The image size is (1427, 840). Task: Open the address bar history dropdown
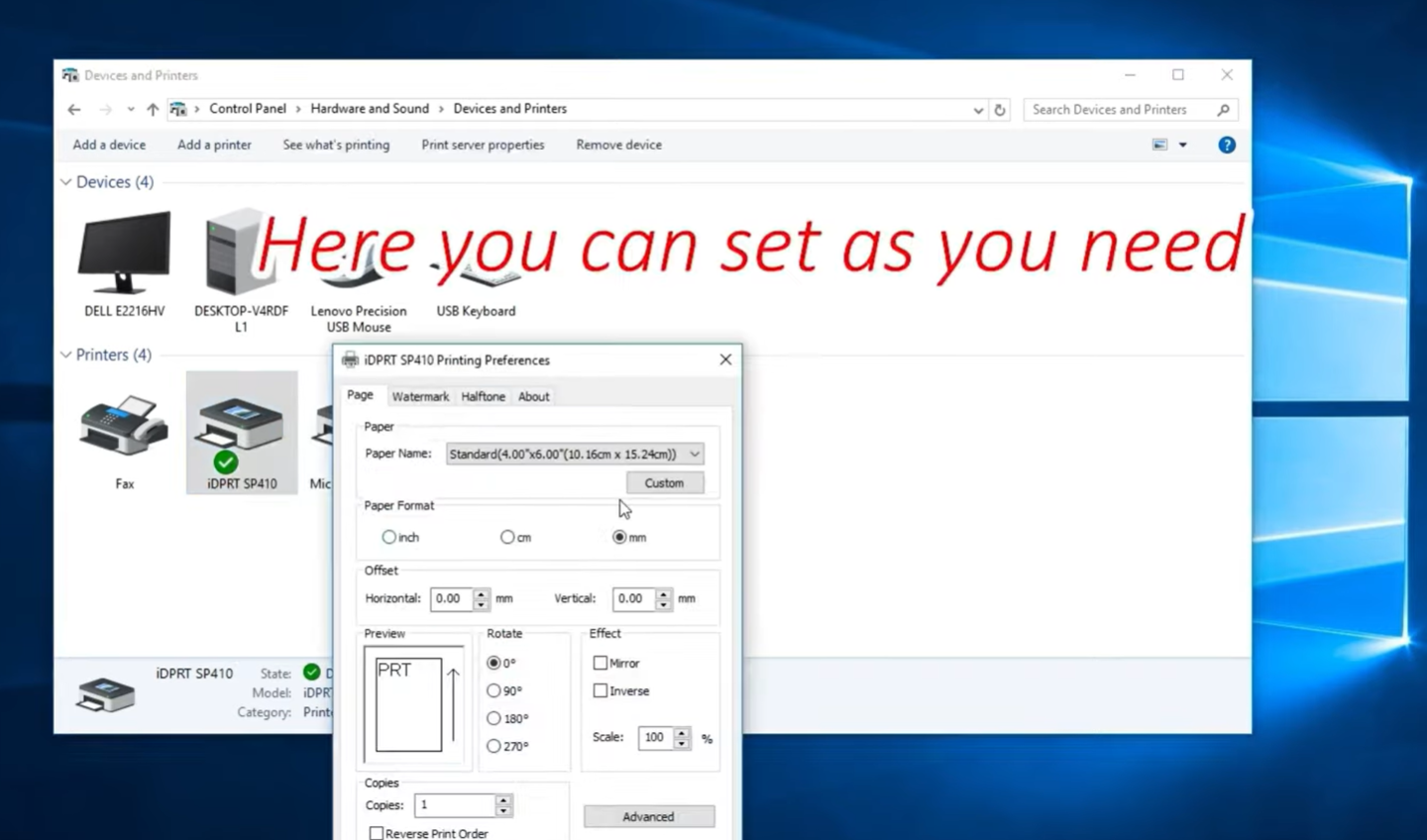coord(978,110)
